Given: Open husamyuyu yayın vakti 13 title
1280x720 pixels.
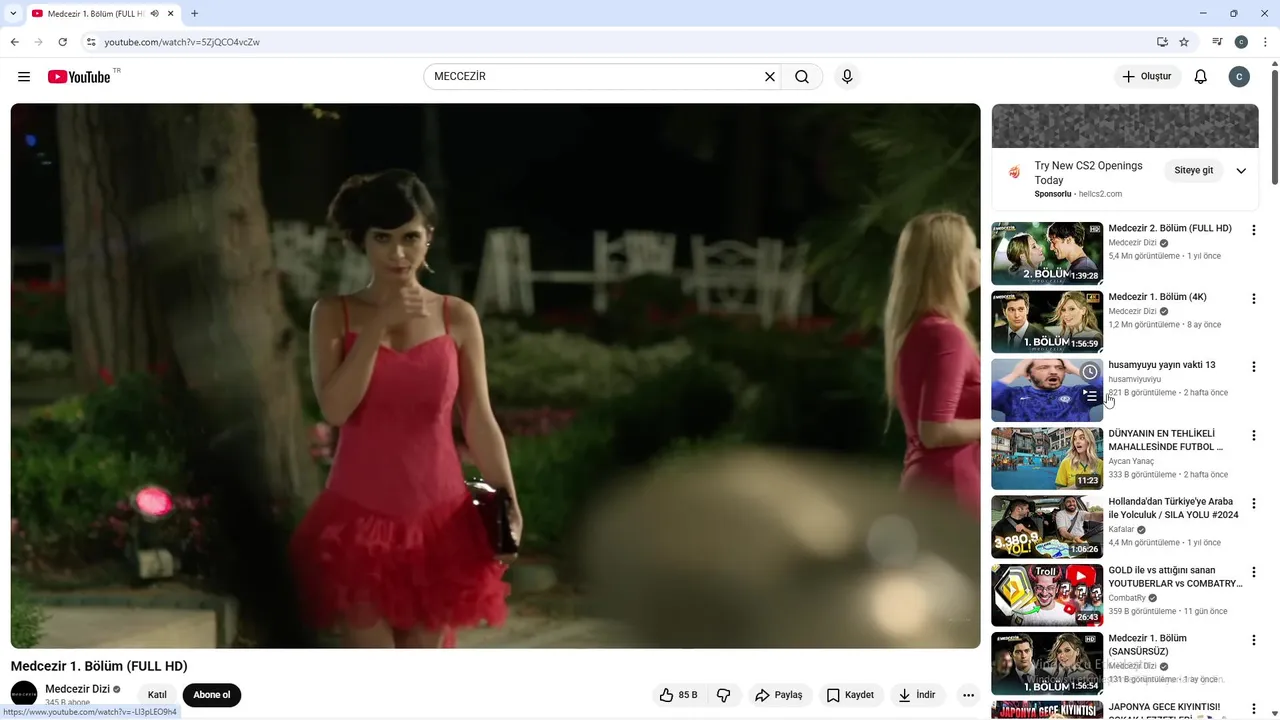Looking at the screenshot, I should point(1162,365).
